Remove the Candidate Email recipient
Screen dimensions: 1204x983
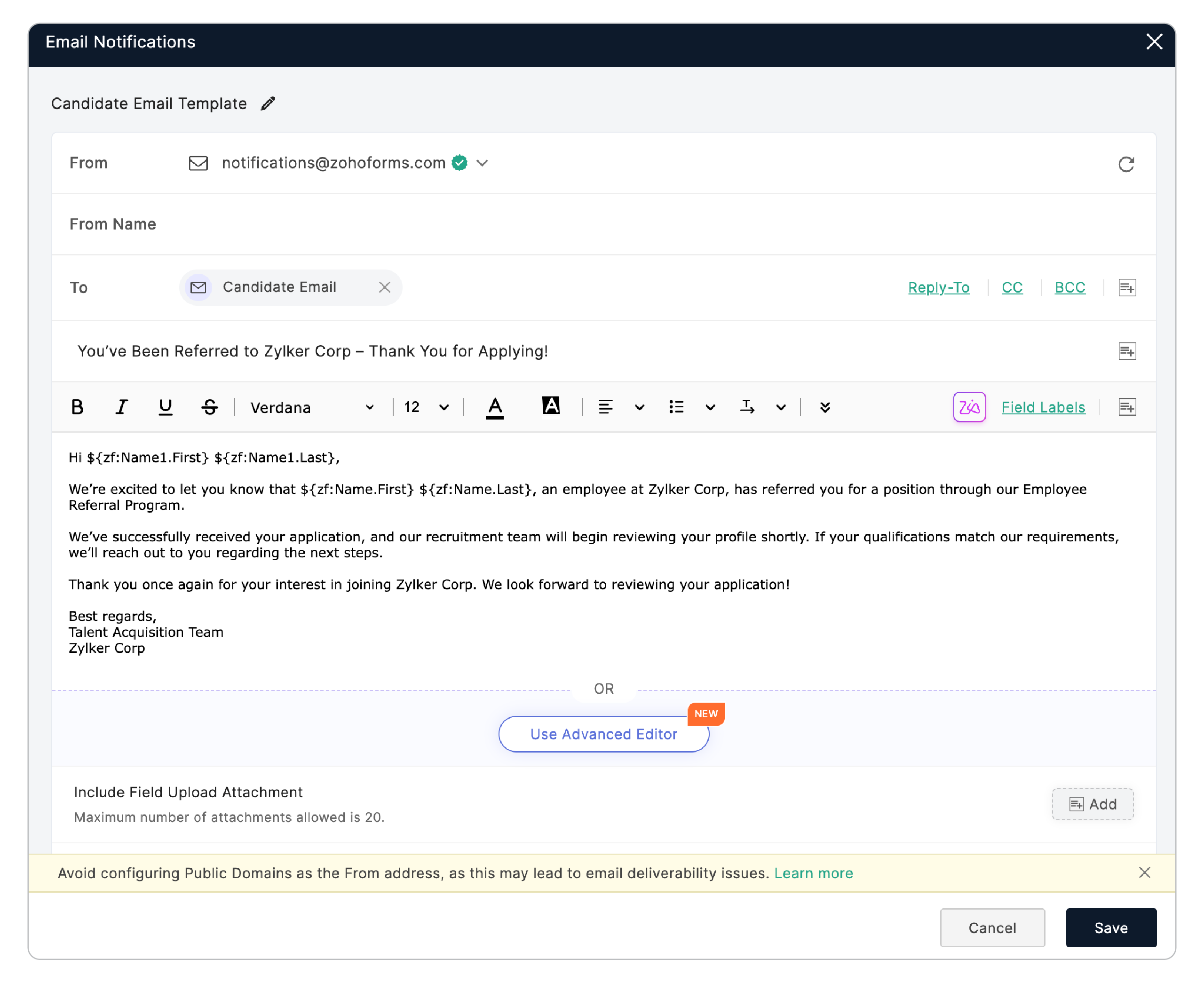tap(385, 287)
